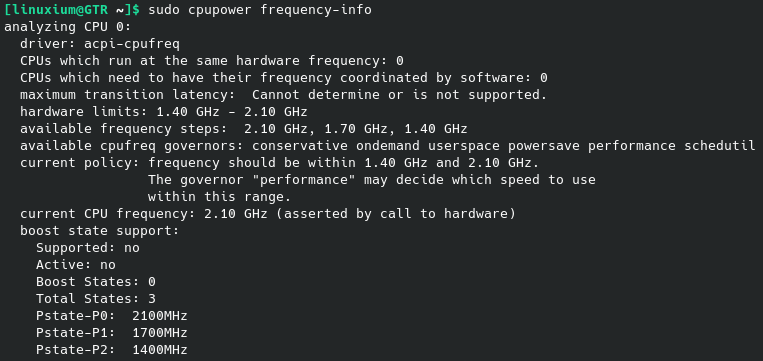Screen dimensions: 763x361
Task: Click the 'conservative' governor word
Action: tap(300, 146)
